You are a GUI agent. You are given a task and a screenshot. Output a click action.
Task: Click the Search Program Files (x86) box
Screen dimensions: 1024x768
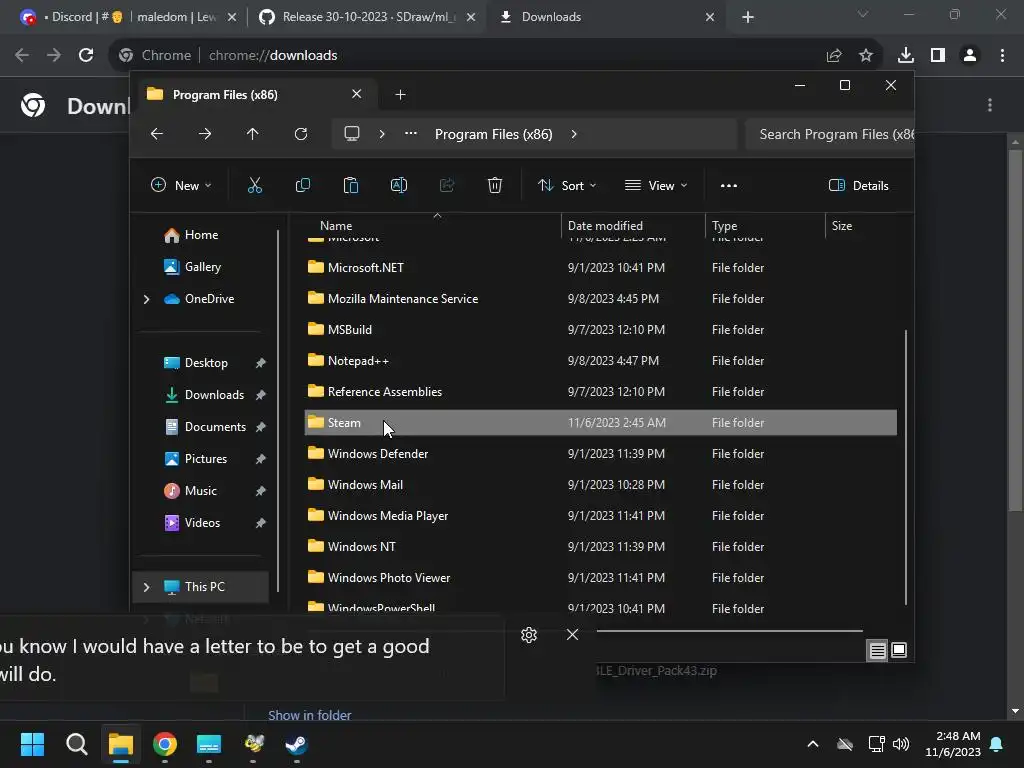click(x=829, y=134)
